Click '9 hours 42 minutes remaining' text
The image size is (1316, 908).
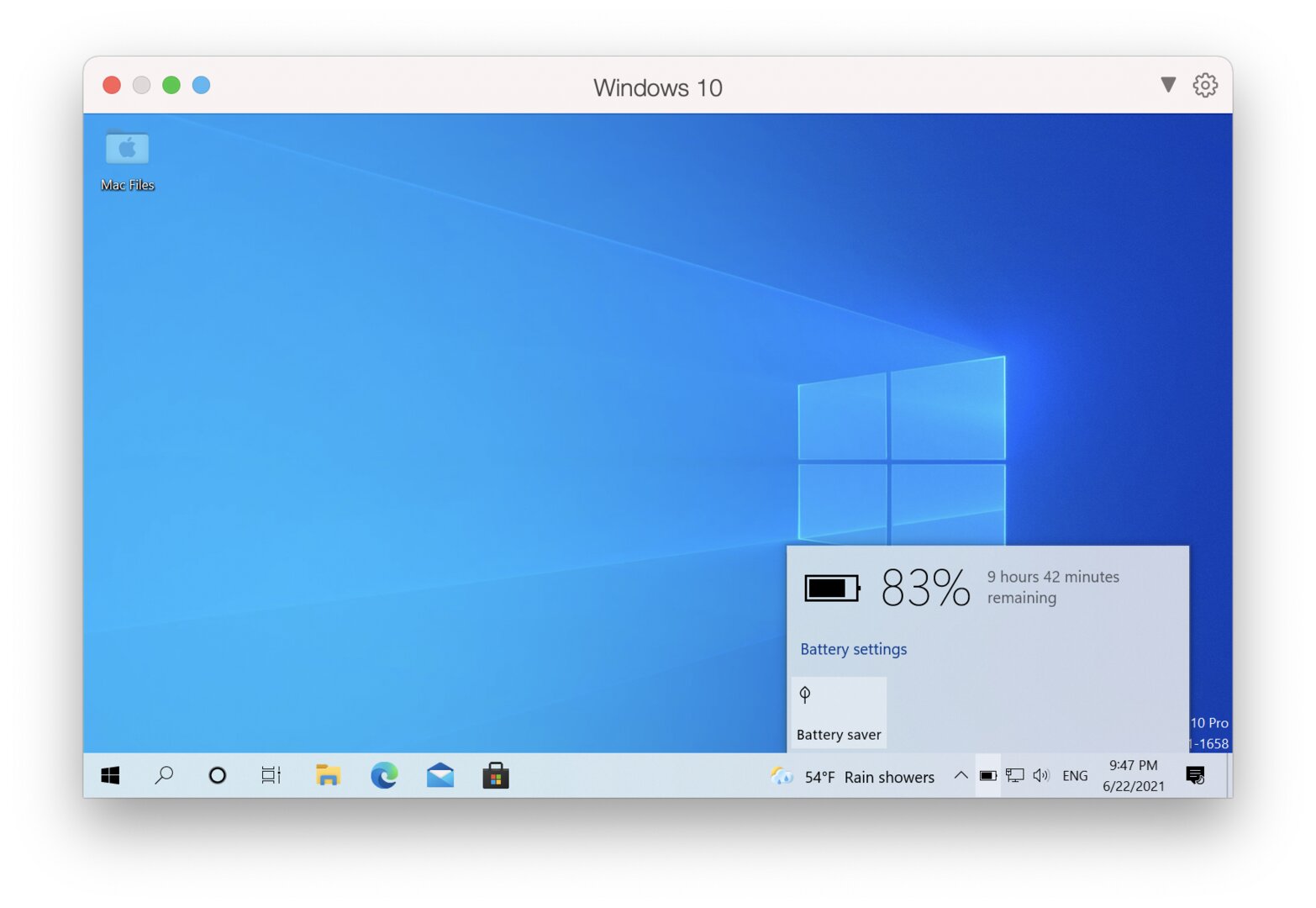click(1053, 587)
